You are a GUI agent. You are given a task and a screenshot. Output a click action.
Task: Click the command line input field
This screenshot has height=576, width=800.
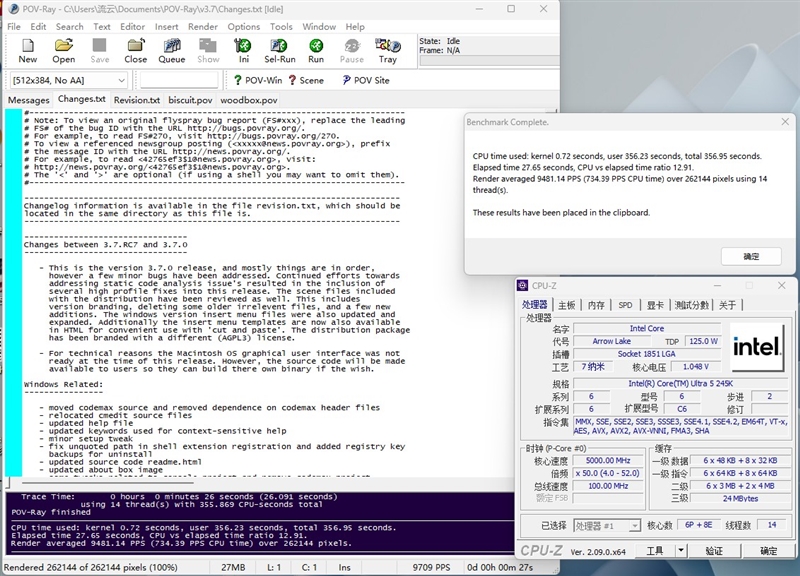click(x=179, y=80)
